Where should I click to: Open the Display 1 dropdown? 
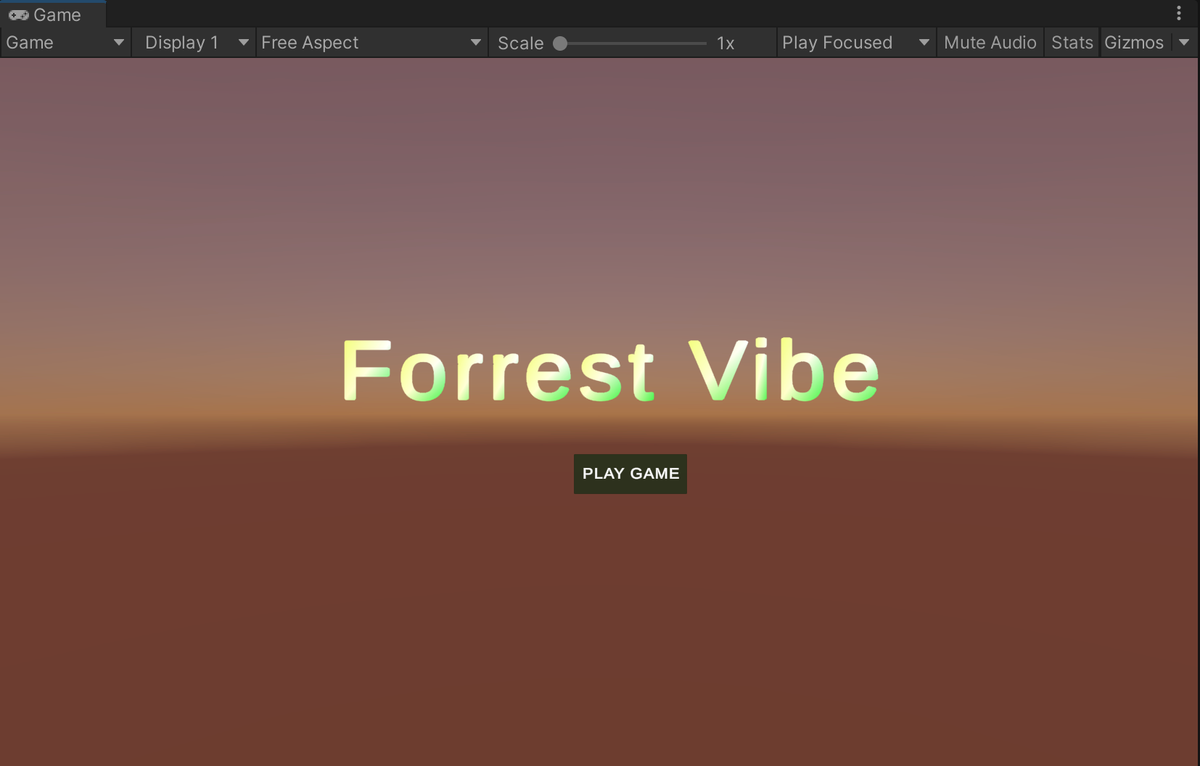[195, 43]
